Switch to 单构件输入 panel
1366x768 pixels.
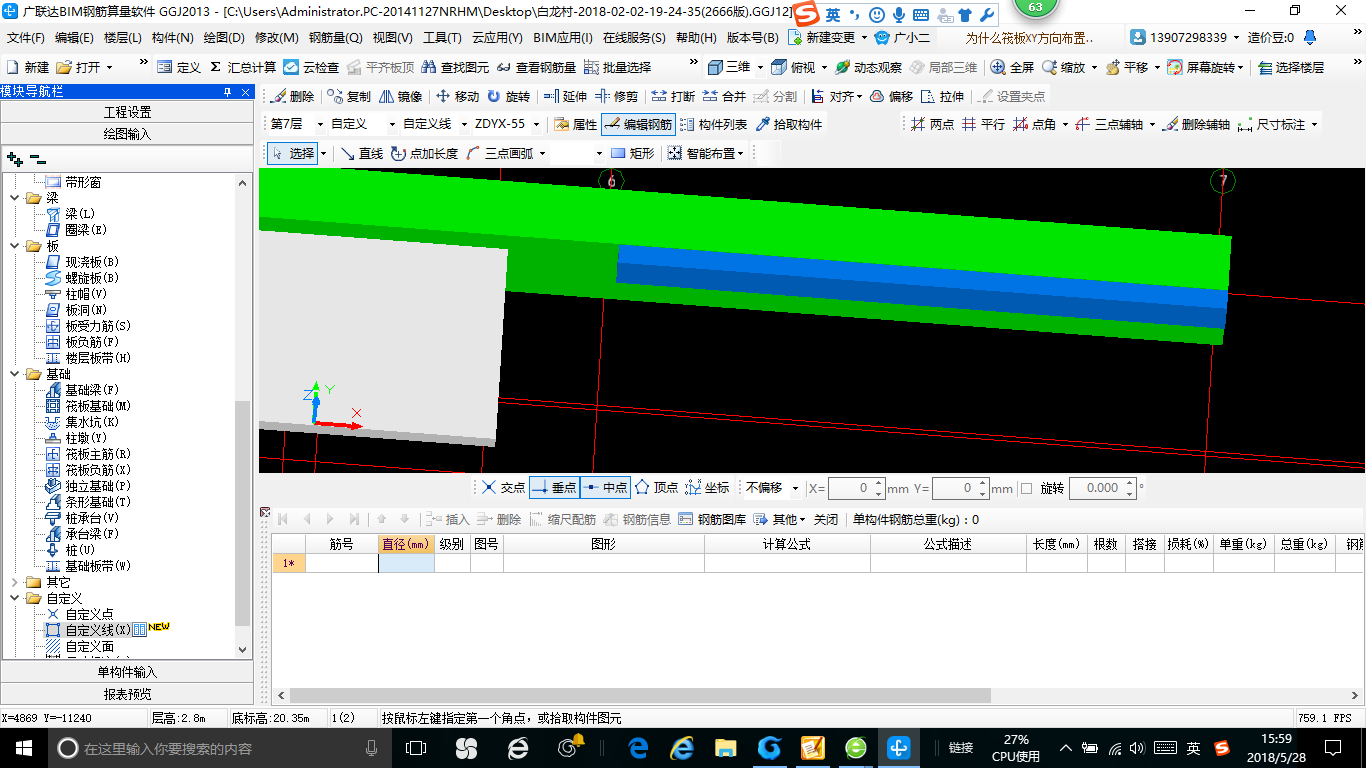(x=127, y=672)
